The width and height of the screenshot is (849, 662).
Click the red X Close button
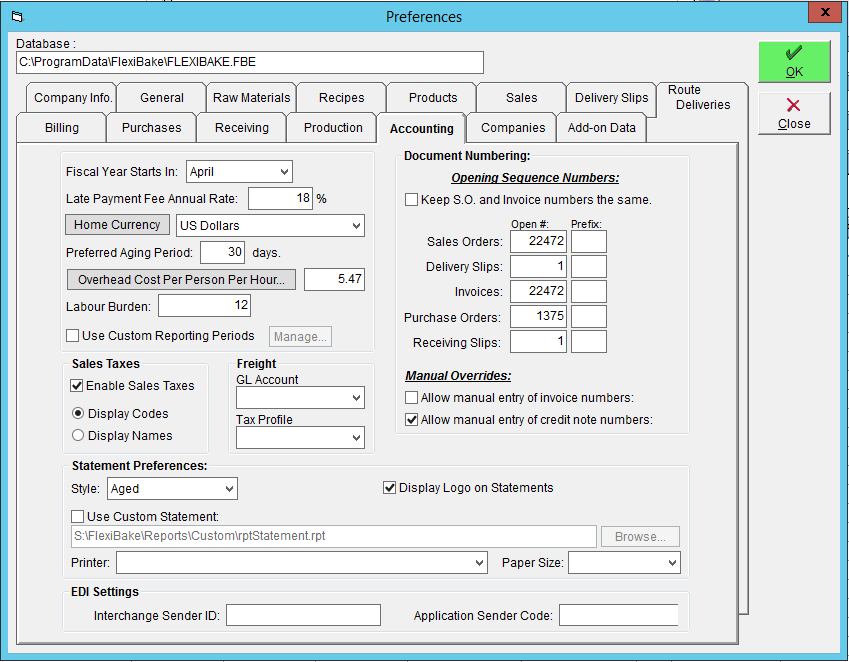794,113
